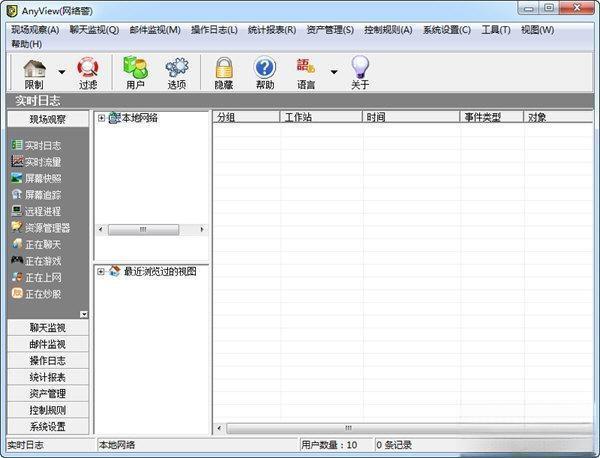Switch to 控制规则 sidebar section
Image resolution: width=600 pixels, height=458 pixels.
pyautogui.click(x=48, y=410)
